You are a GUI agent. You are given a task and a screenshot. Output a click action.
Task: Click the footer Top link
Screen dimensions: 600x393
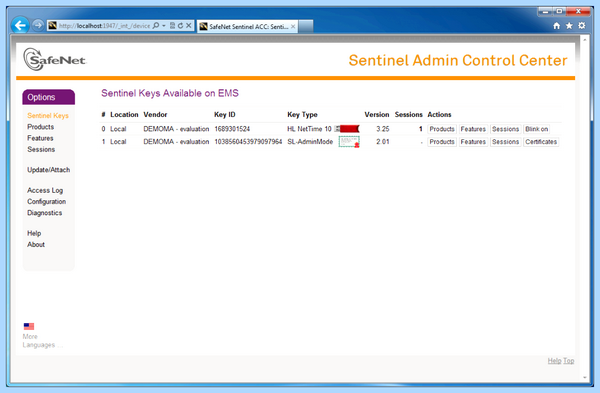(569, 360)
